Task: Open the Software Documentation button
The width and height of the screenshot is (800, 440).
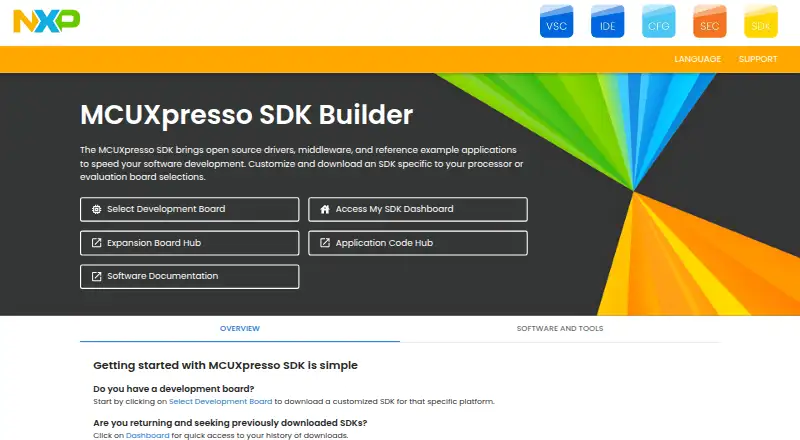Action: (190, 276)
